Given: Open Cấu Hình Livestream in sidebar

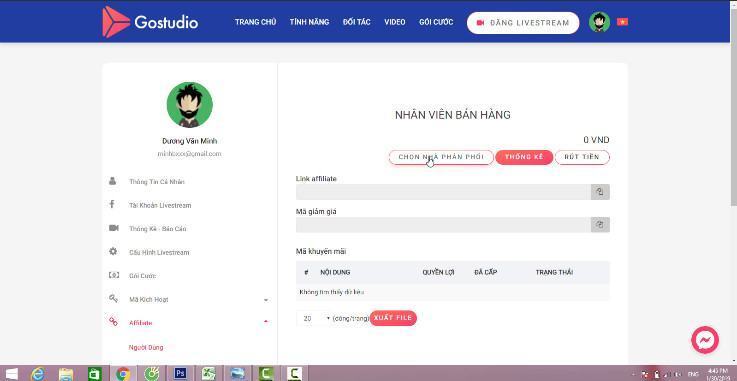Looking at the screenshot, I should 159,252.
